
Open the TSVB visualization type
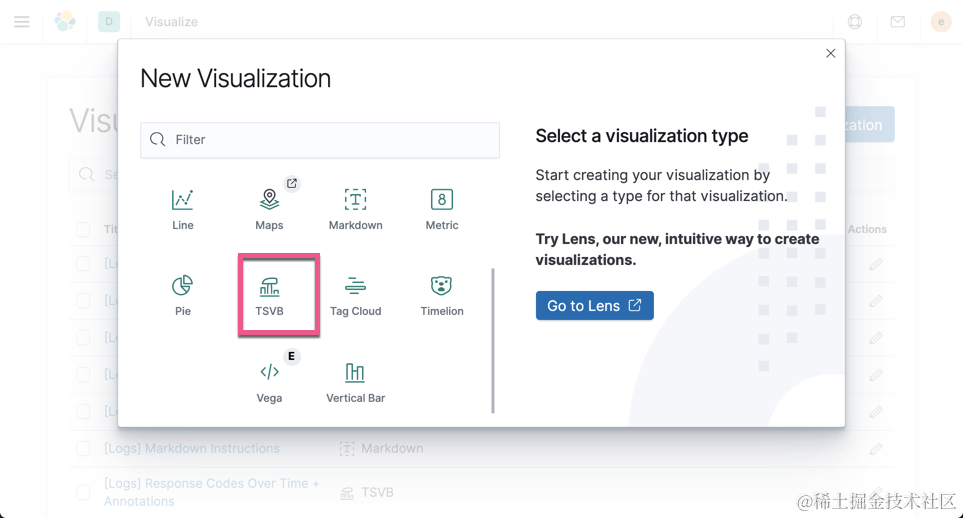pyautogui.click(x=269, y=296)
